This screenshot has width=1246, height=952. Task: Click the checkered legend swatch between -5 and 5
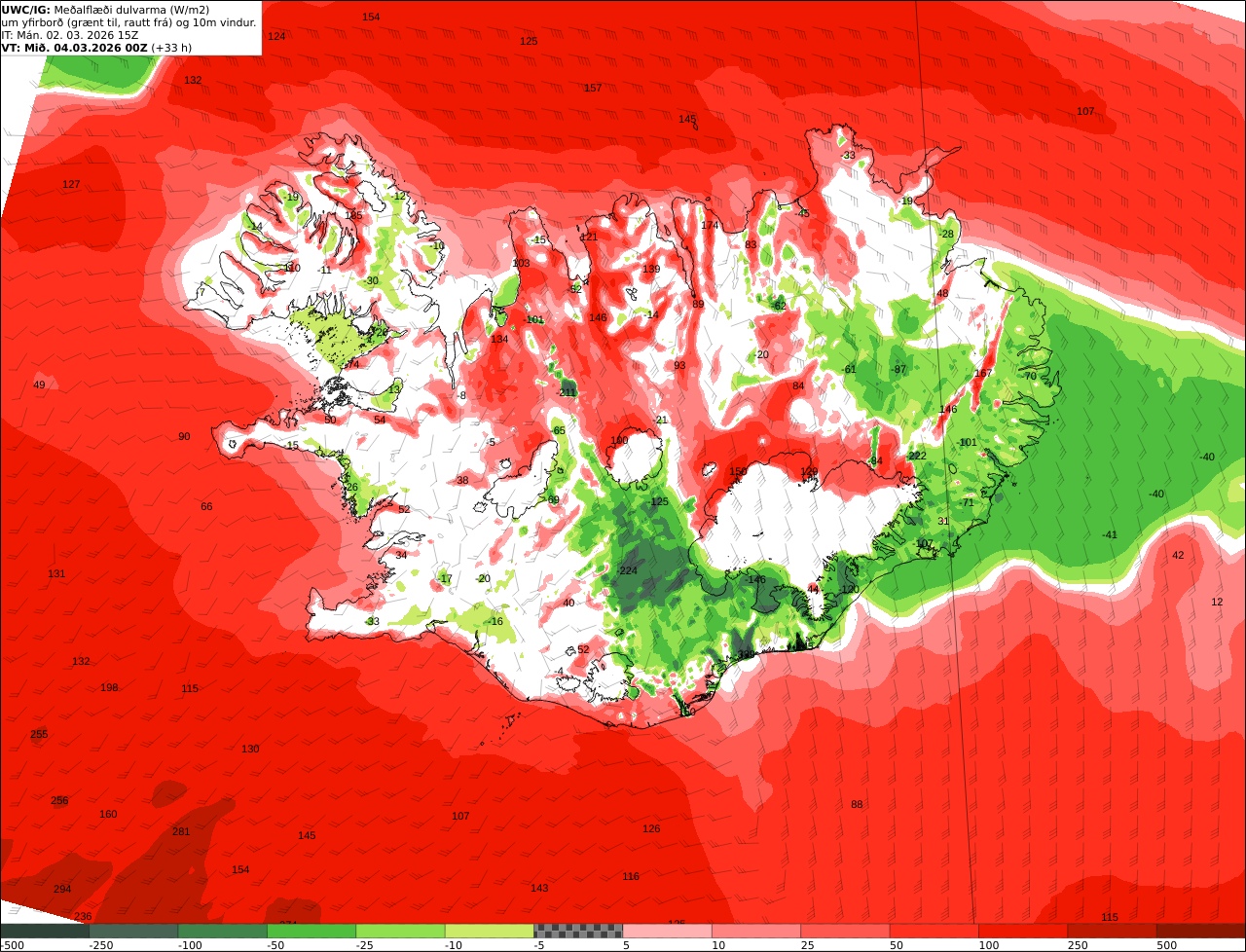[x=577, y=931]
